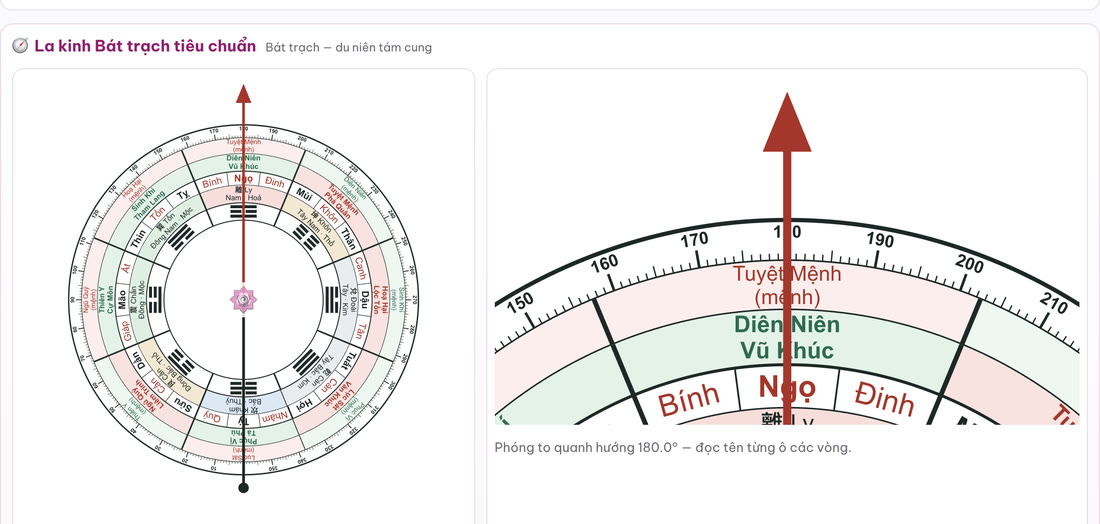Click the Bính cell on the full compass

(212, 183)
